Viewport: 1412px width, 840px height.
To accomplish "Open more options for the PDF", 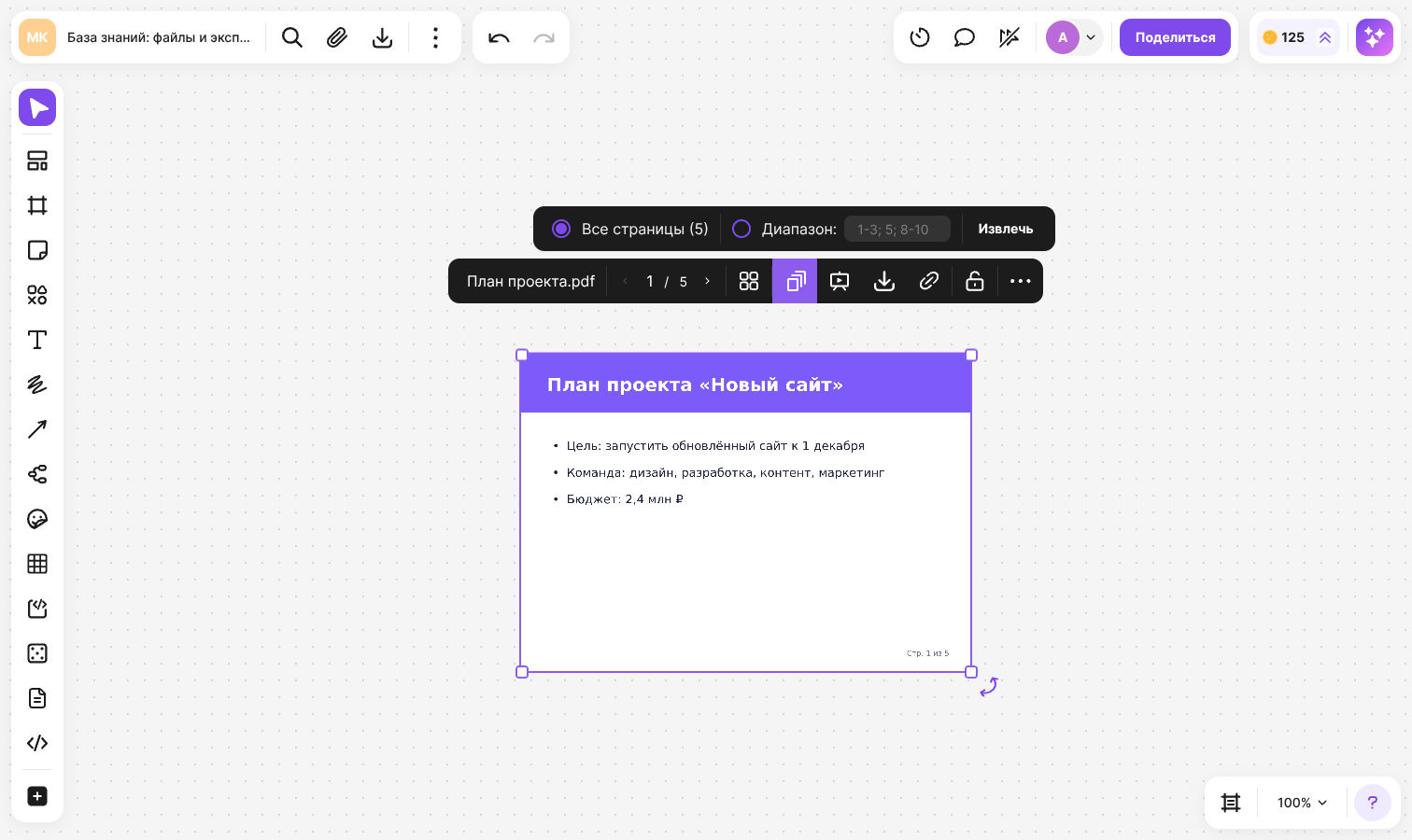I will click(1021, 281).
